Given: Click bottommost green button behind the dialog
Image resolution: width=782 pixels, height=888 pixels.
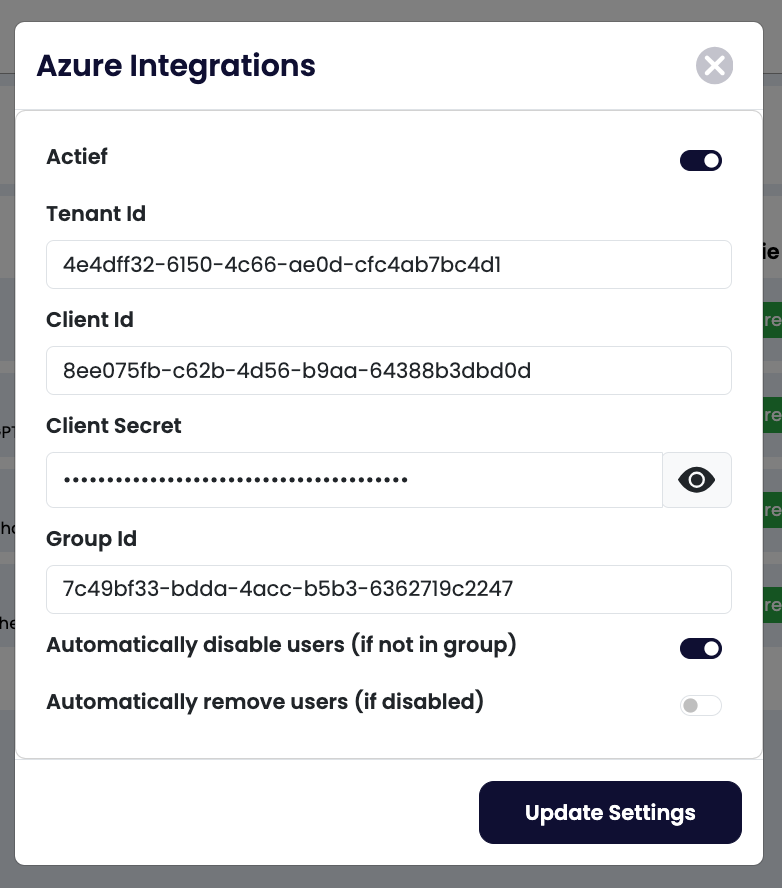Looking at the screenshot, I should [771, 605].
